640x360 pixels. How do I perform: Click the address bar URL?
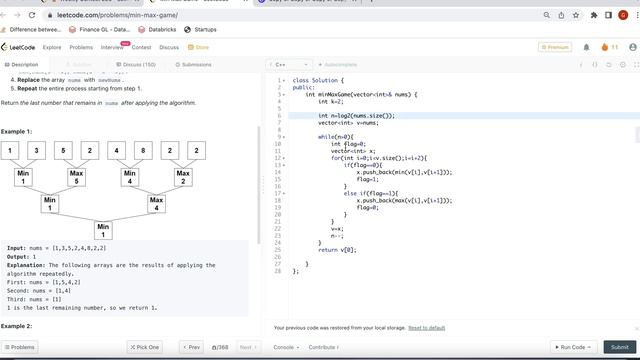pyautogui.click(x=117, y=15)
